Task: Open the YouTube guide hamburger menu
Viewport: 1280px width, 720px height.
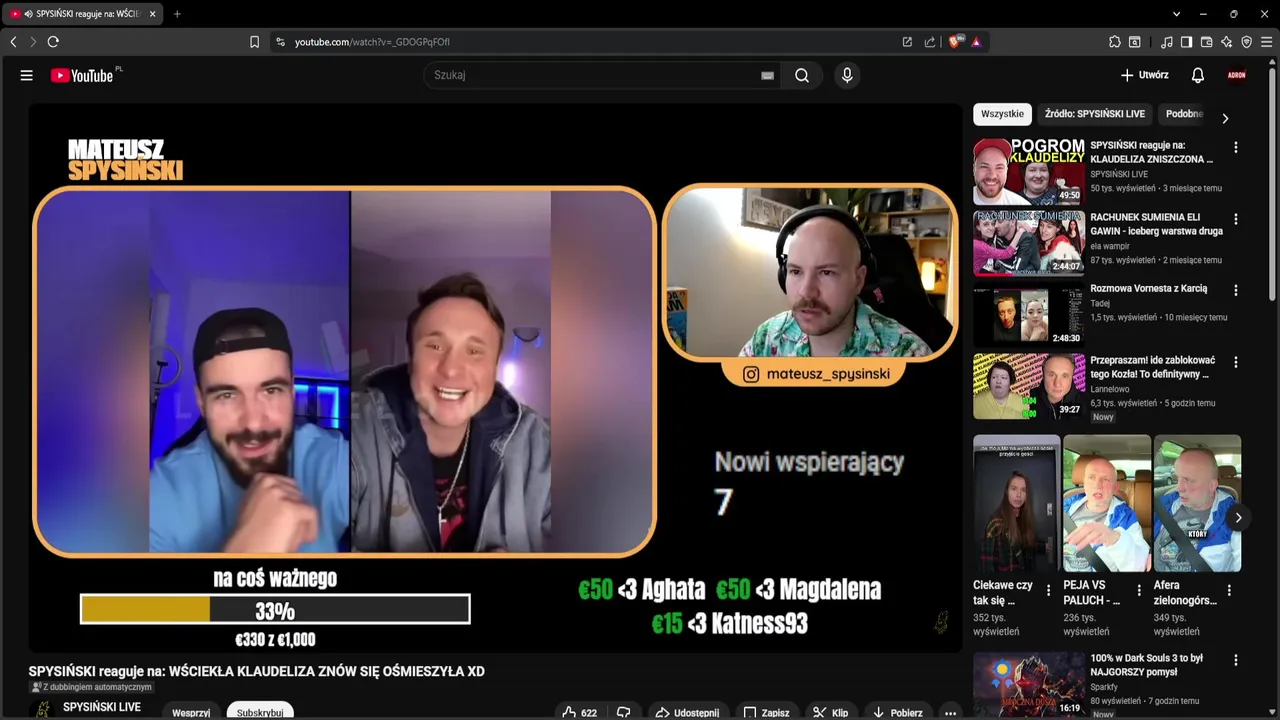Action: click(x=27, y=75)
